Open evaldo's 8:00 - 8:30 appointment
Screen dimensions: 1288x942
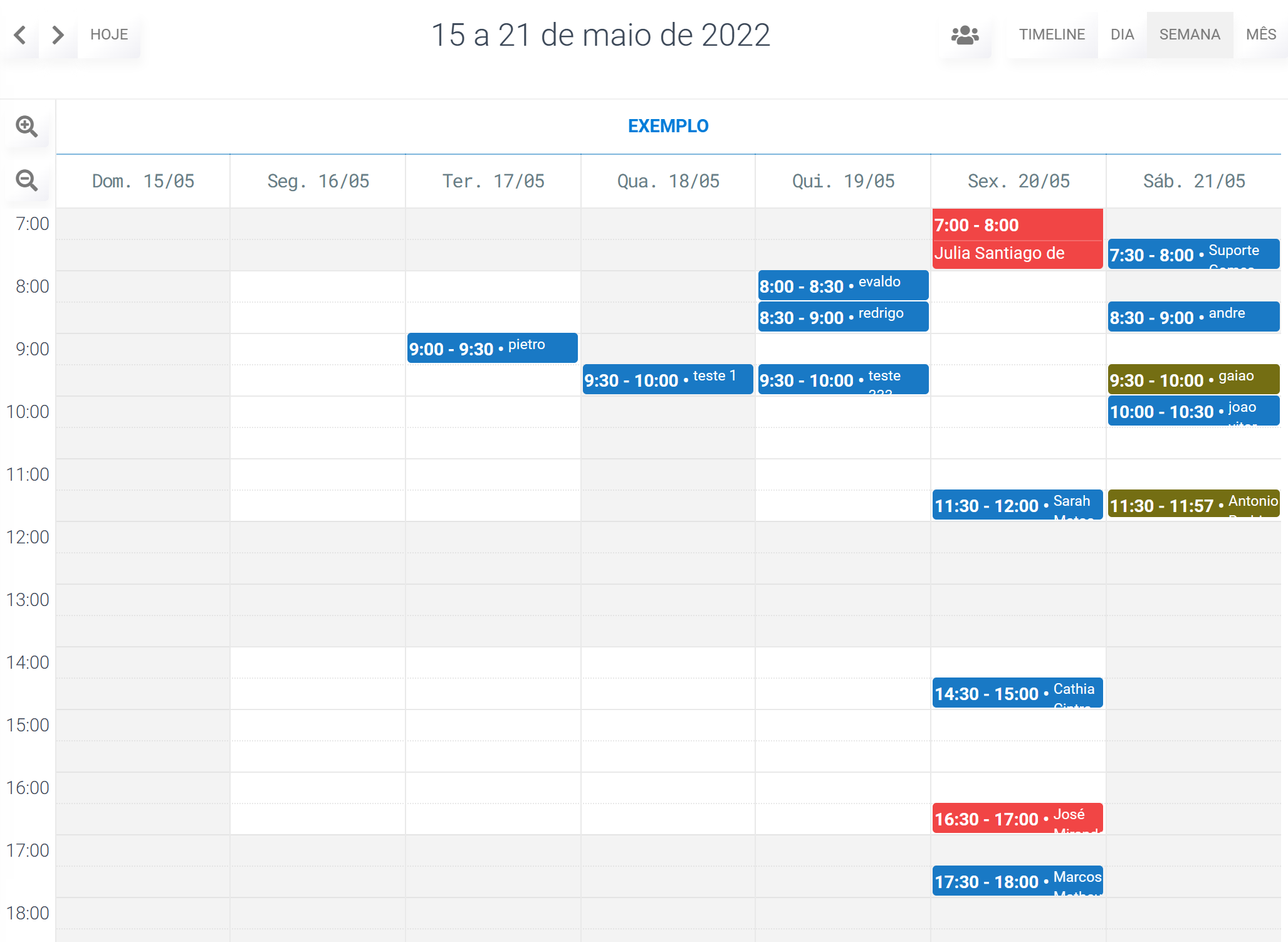coord(843,285)
